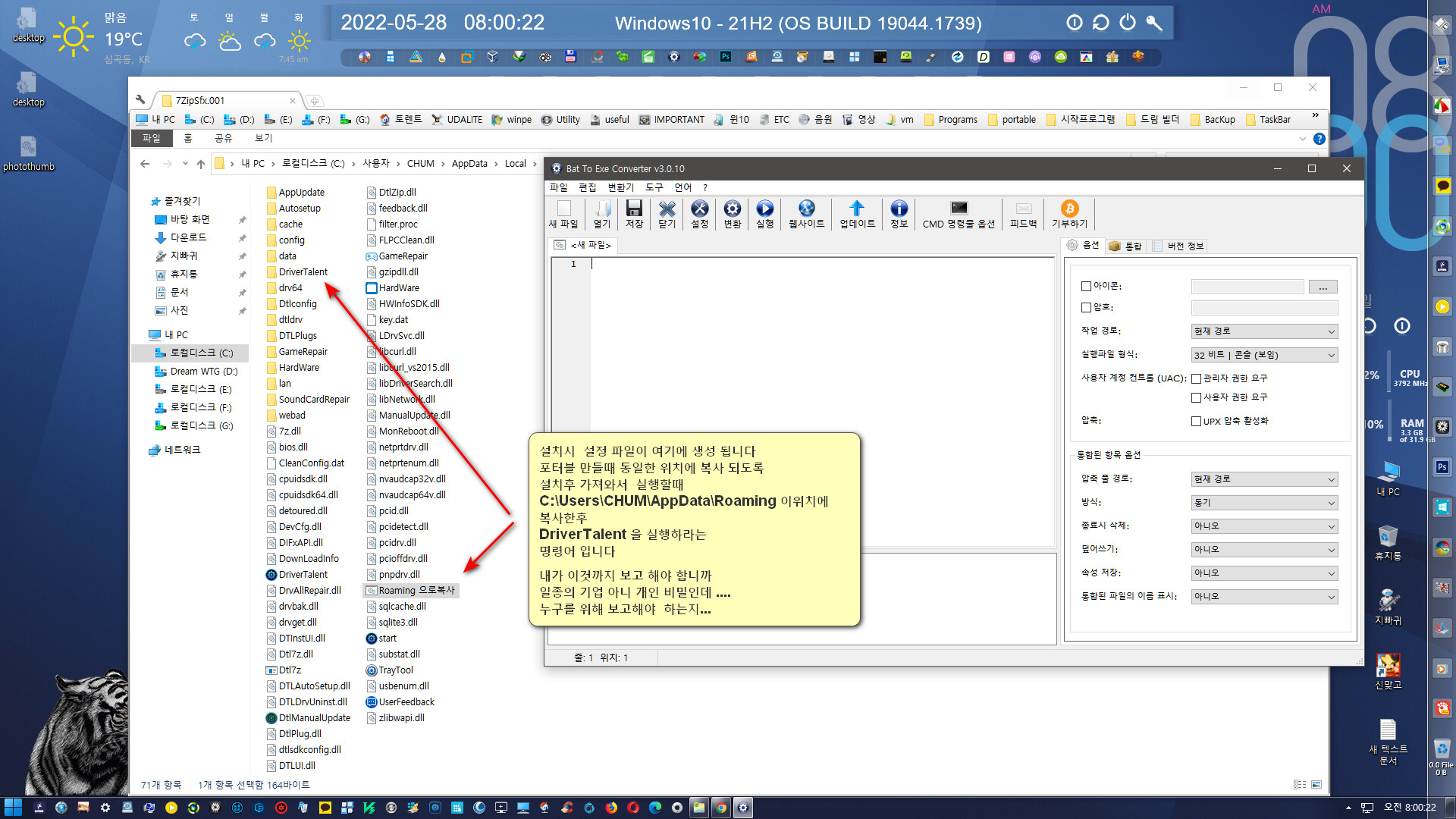Expand the Explorer ribbon chevron
This screenshot has height=819, width=1456.
pyautogui.click(x=1303, y=139)
